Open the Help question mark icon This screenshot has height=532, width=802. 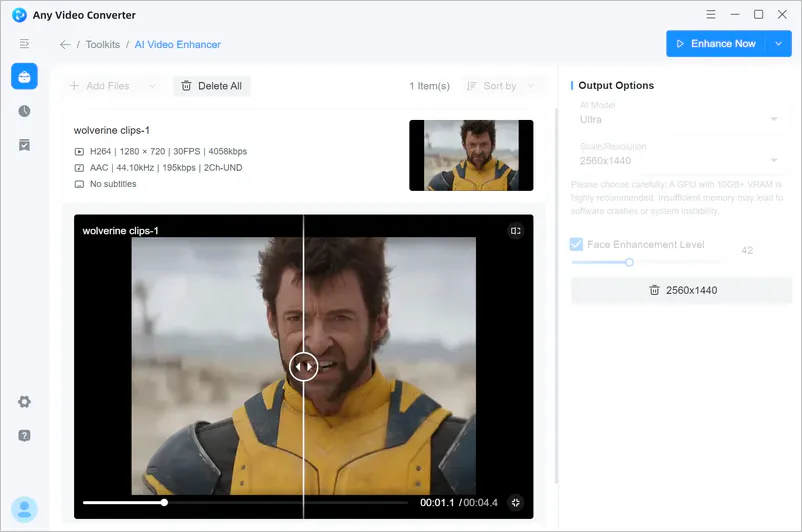[24, 435]
